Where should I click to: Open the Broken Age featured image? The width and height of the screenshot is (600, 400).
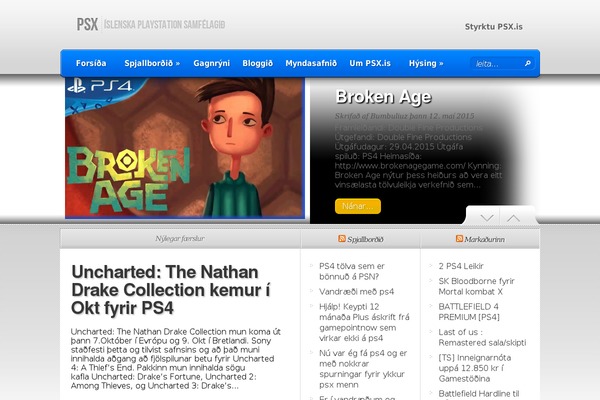(x=185, y=148)
